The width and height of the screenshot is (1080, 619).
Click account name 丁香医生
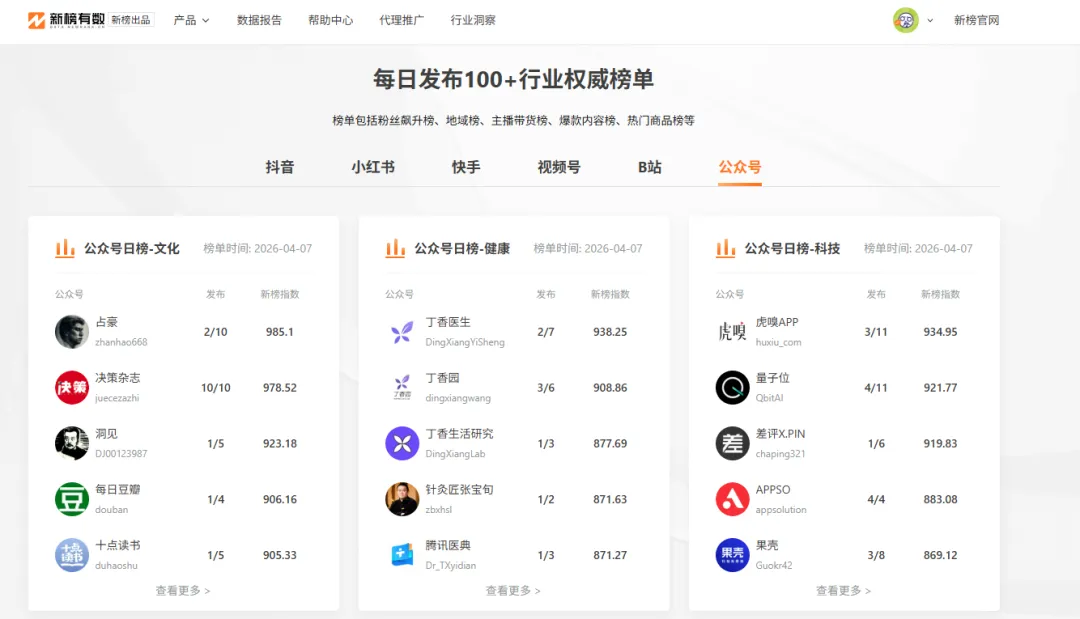pos(448,322)
